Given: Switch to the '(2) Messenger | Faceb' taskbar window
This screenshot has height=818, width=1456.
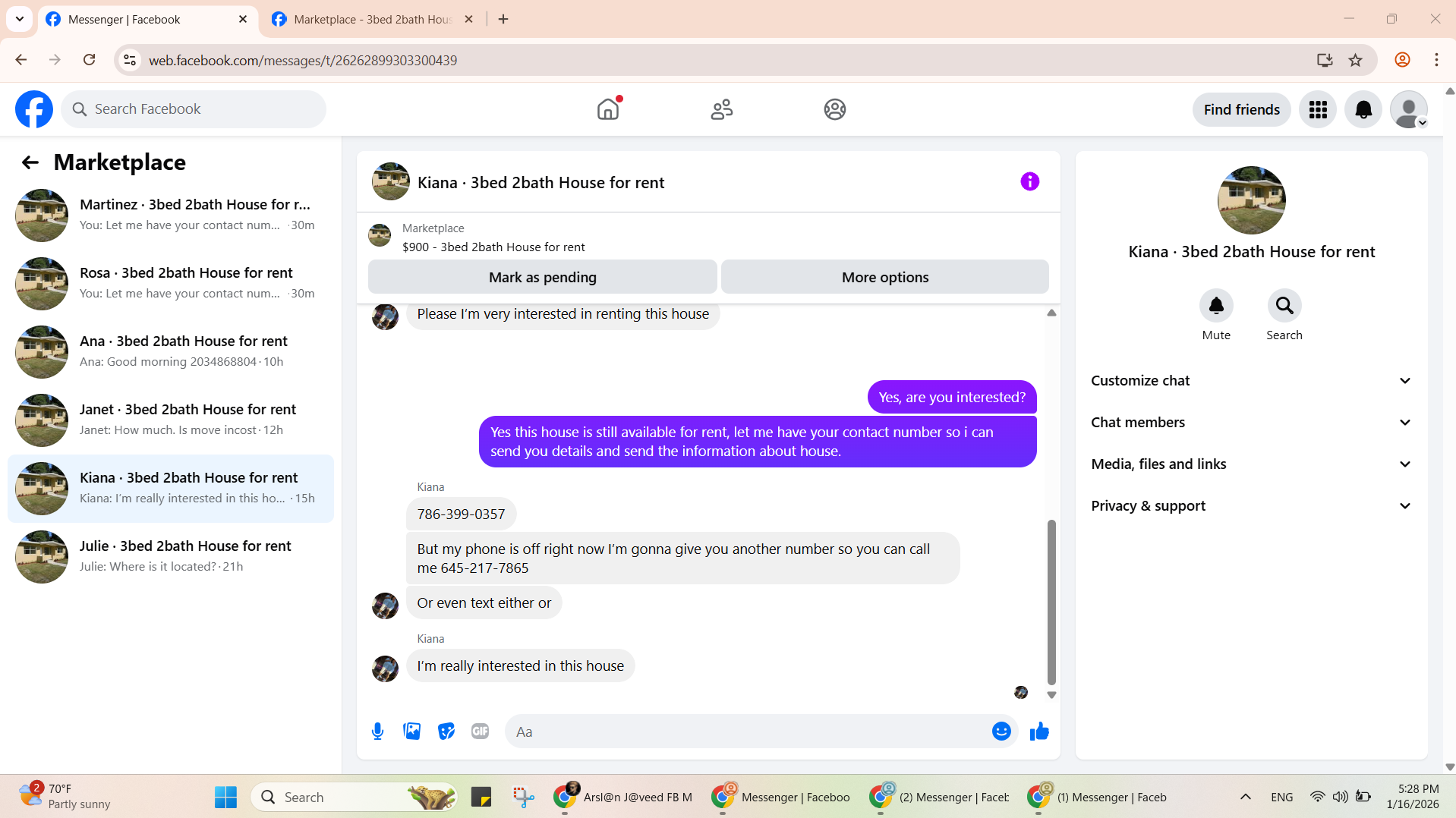Looking at the screenshot, I should [941, 797].
